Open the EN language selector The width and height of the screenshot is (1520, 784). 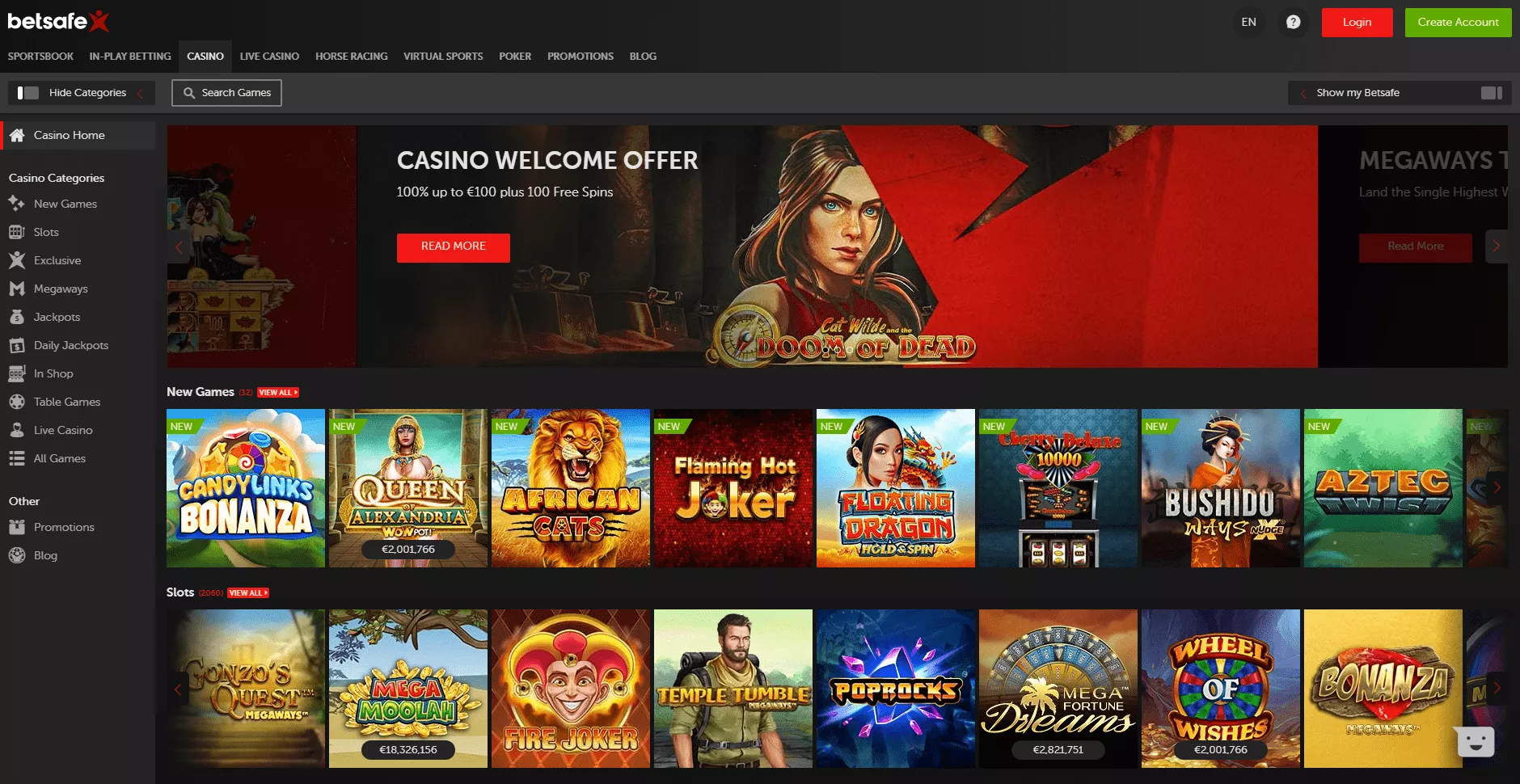pos(1248,22)
